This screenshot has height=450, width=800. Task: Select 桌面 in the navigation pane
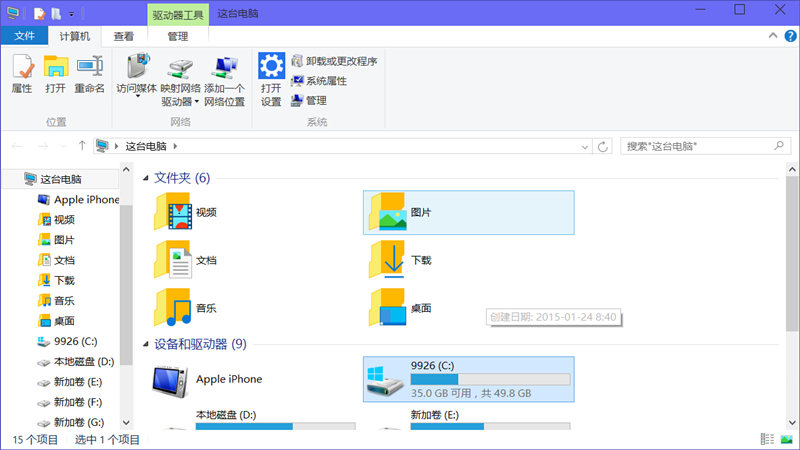[x=57, y=321]
